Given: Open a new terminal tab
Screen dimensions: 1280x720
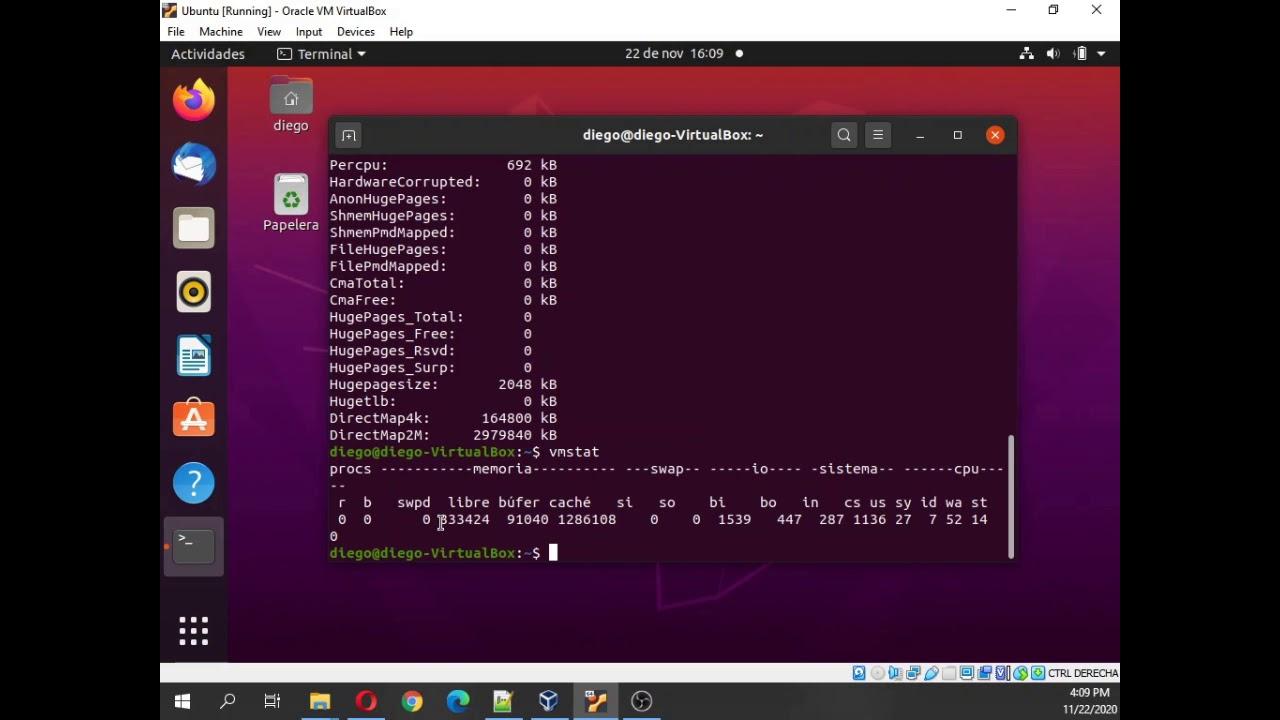Looking at the screenshot, I should [349, 135].
